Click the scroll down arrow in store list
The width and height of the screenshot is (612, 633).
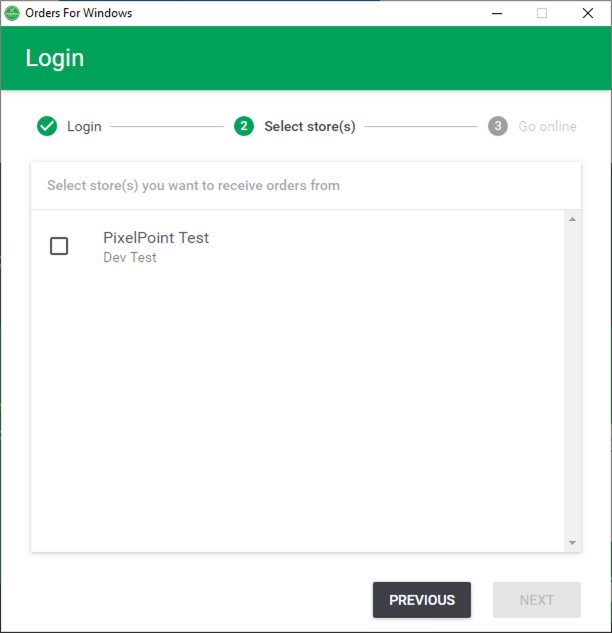[573, 542]
